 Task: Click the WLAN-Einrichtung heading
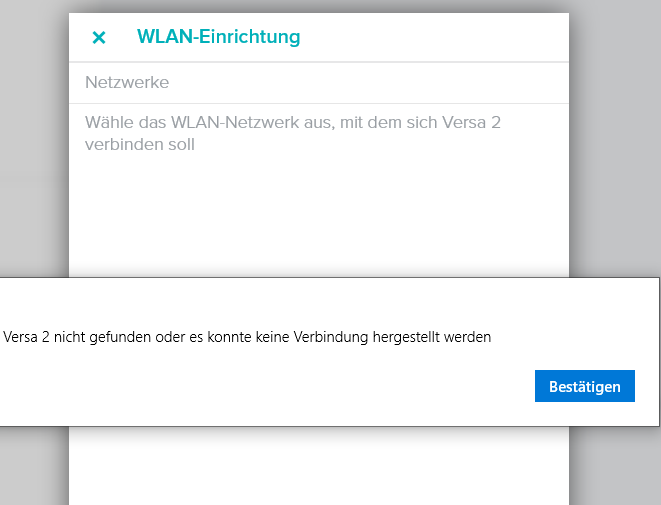tap(218, 37)
